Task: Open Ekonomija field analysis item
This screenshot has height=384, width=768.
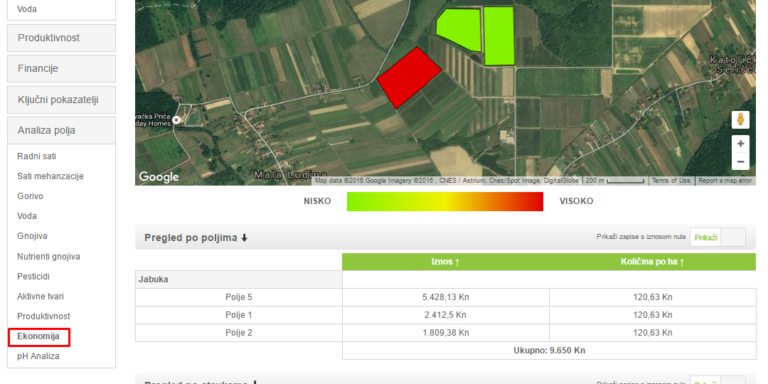Action: pos(39,336)
